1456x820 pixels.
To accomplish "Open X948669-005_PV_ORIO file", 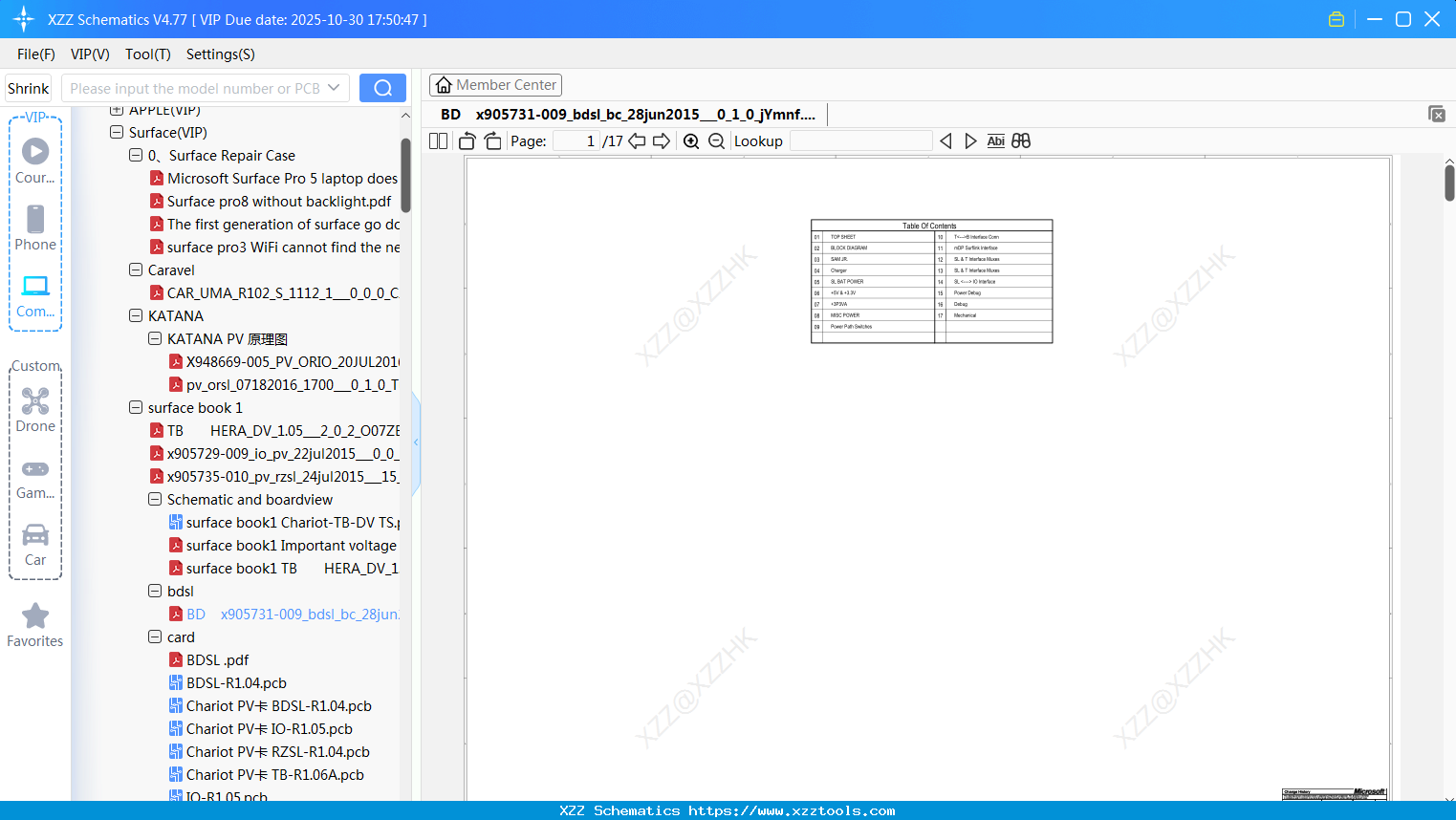I will tap(284, 362).
